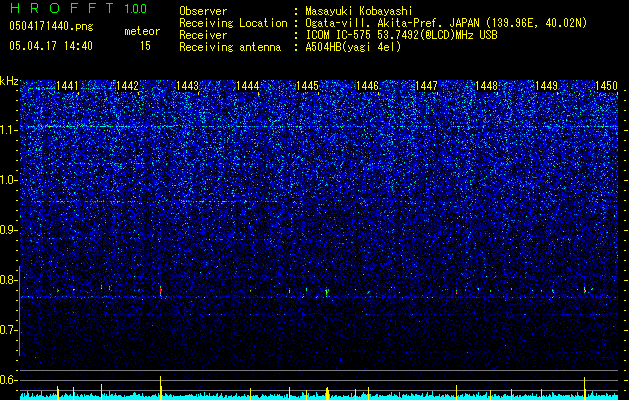Click the Receiver label
Screen dimensions: 629x400
pos(203,35)
